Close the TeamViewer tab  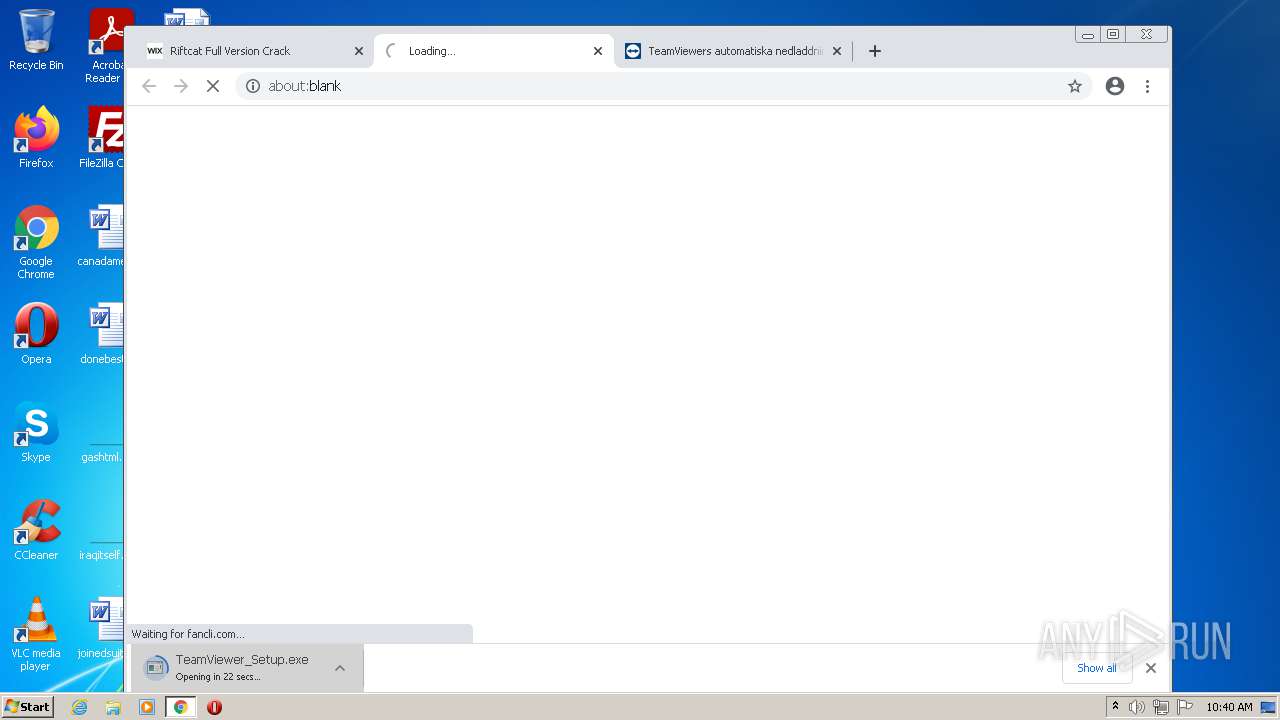click(x=837, y=51)
